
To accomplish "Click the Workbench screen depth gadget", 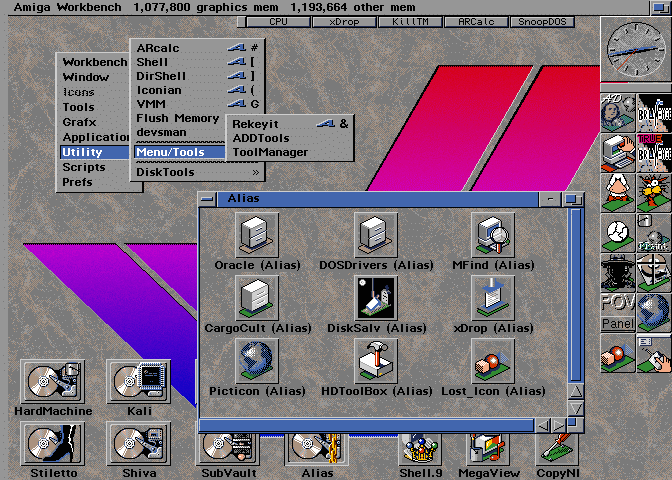I will point(660,7).
